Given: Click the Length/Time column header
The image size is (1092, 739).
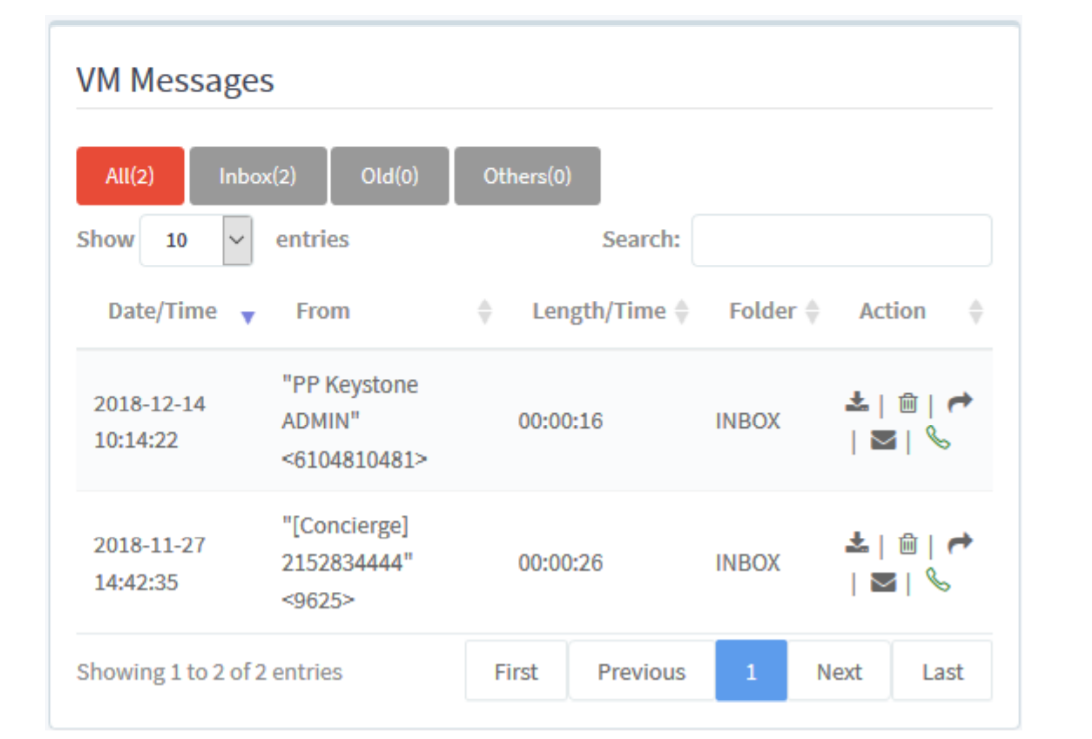Looking at the screenshot, I should [x=599, y=311].
